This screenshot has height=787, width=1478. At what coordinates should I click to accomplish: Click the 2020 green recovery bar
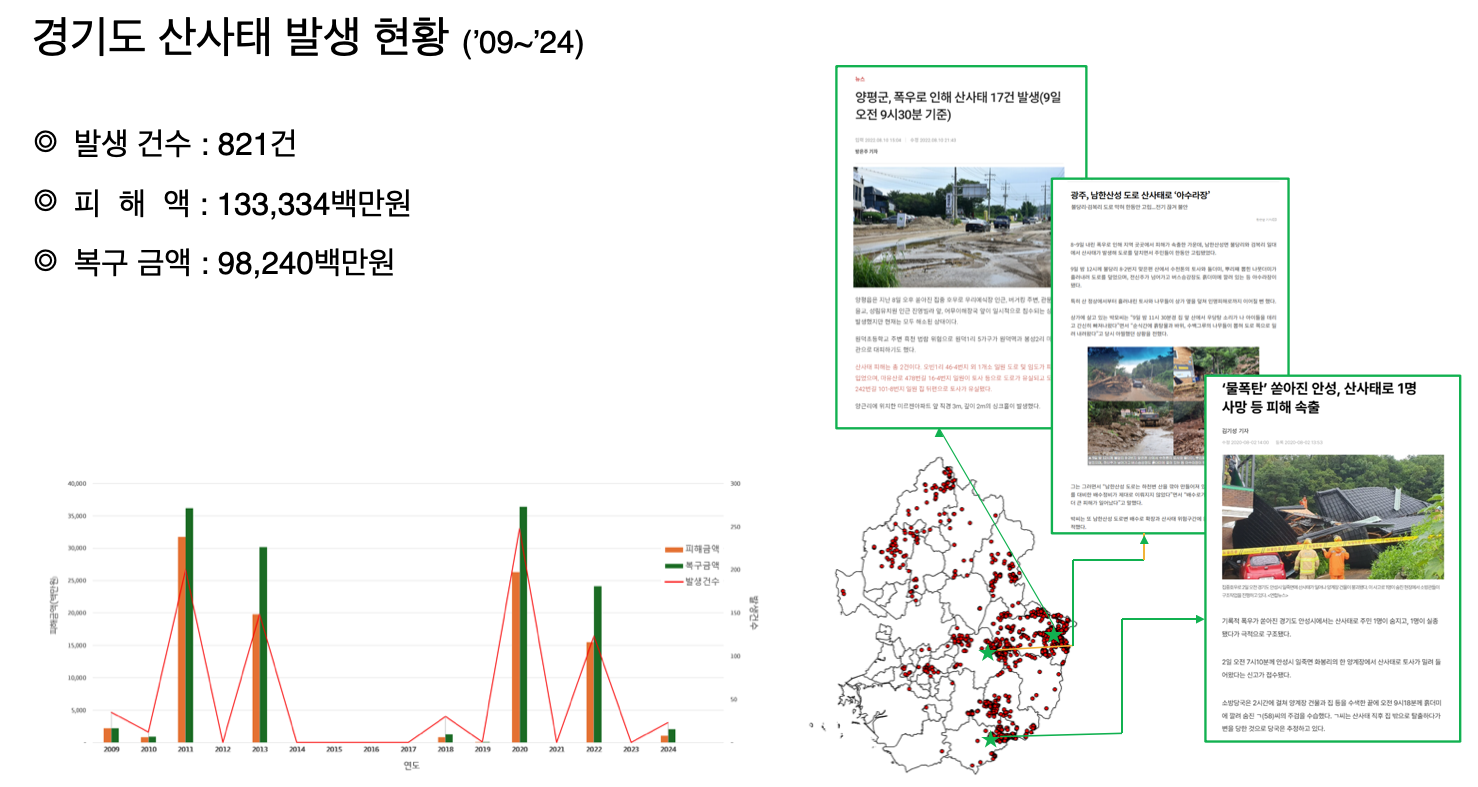click(x=523, y=625)
